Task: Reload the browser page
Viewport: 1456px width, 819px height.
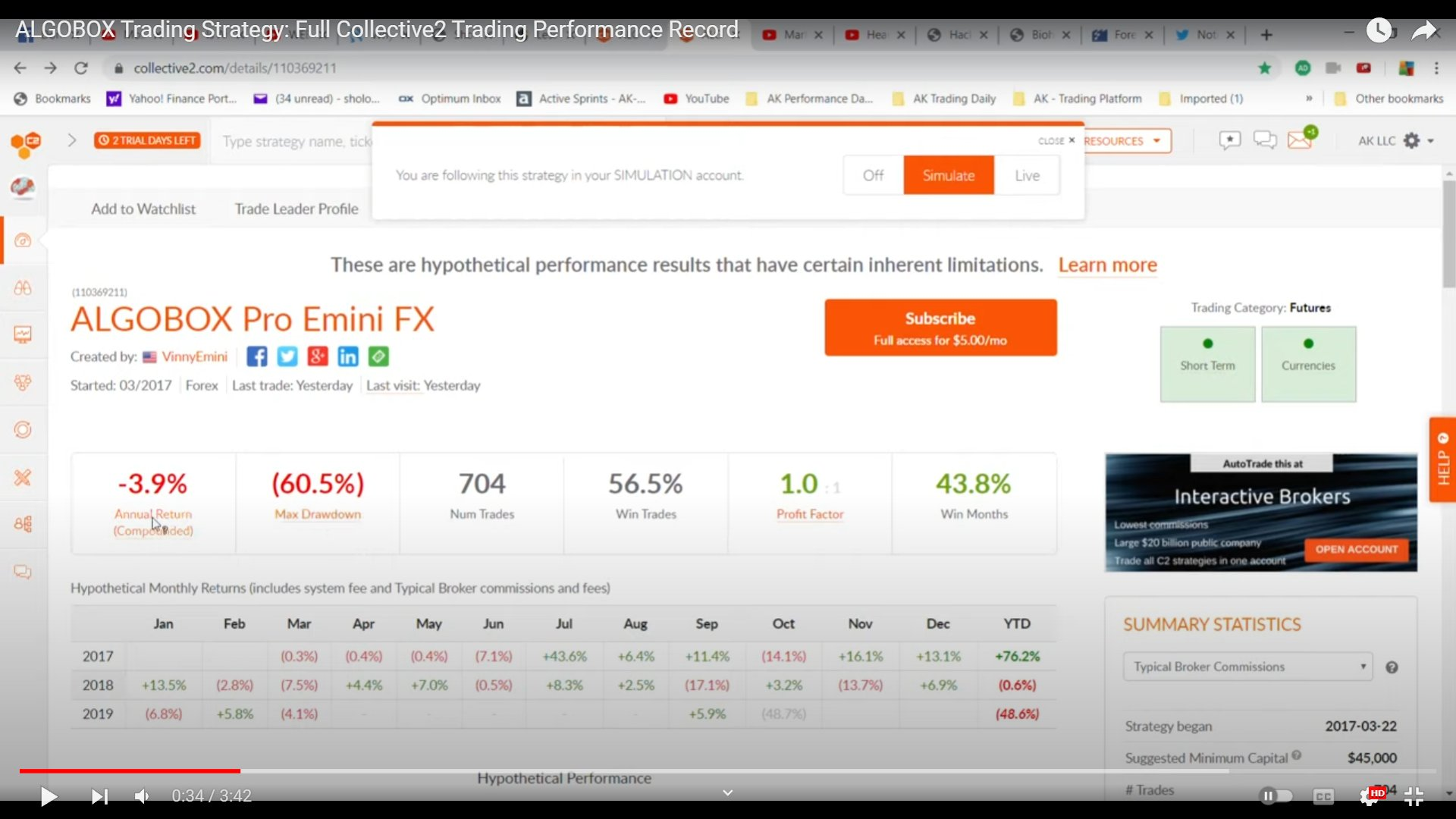Action: click(81, 68)
